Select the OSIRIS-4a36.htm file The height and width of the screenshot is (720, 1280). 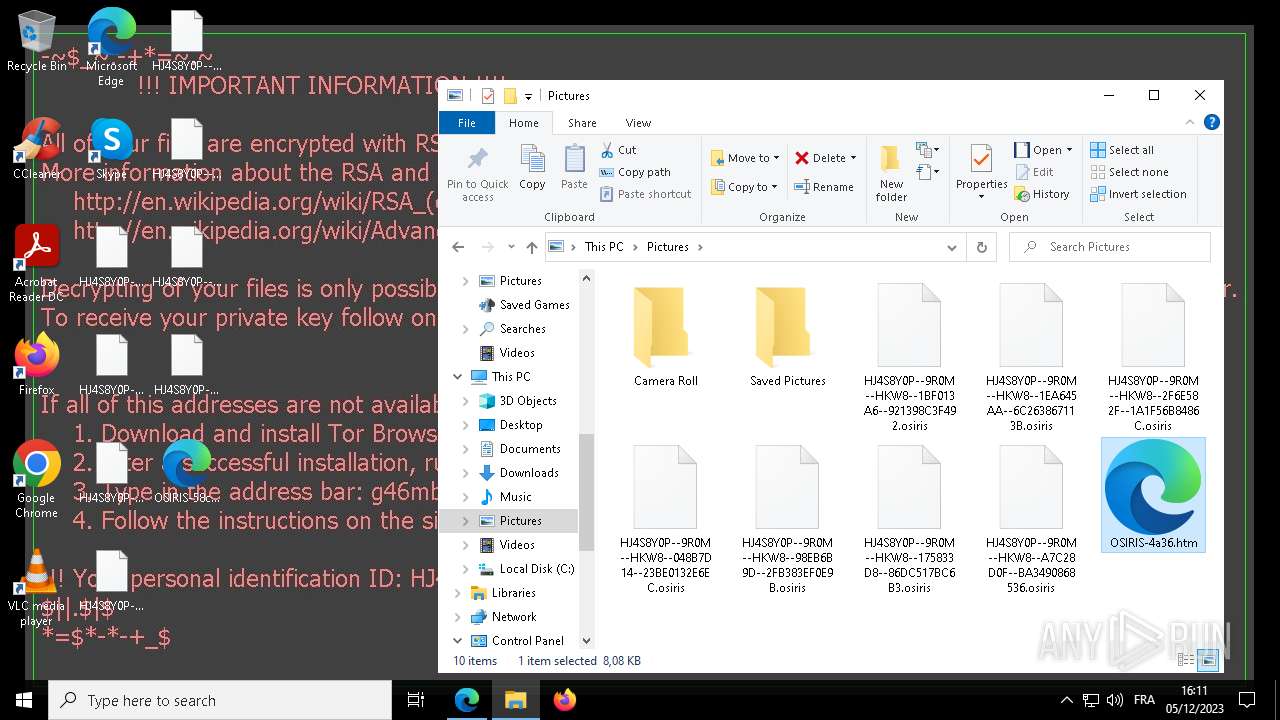point(1153,495)
